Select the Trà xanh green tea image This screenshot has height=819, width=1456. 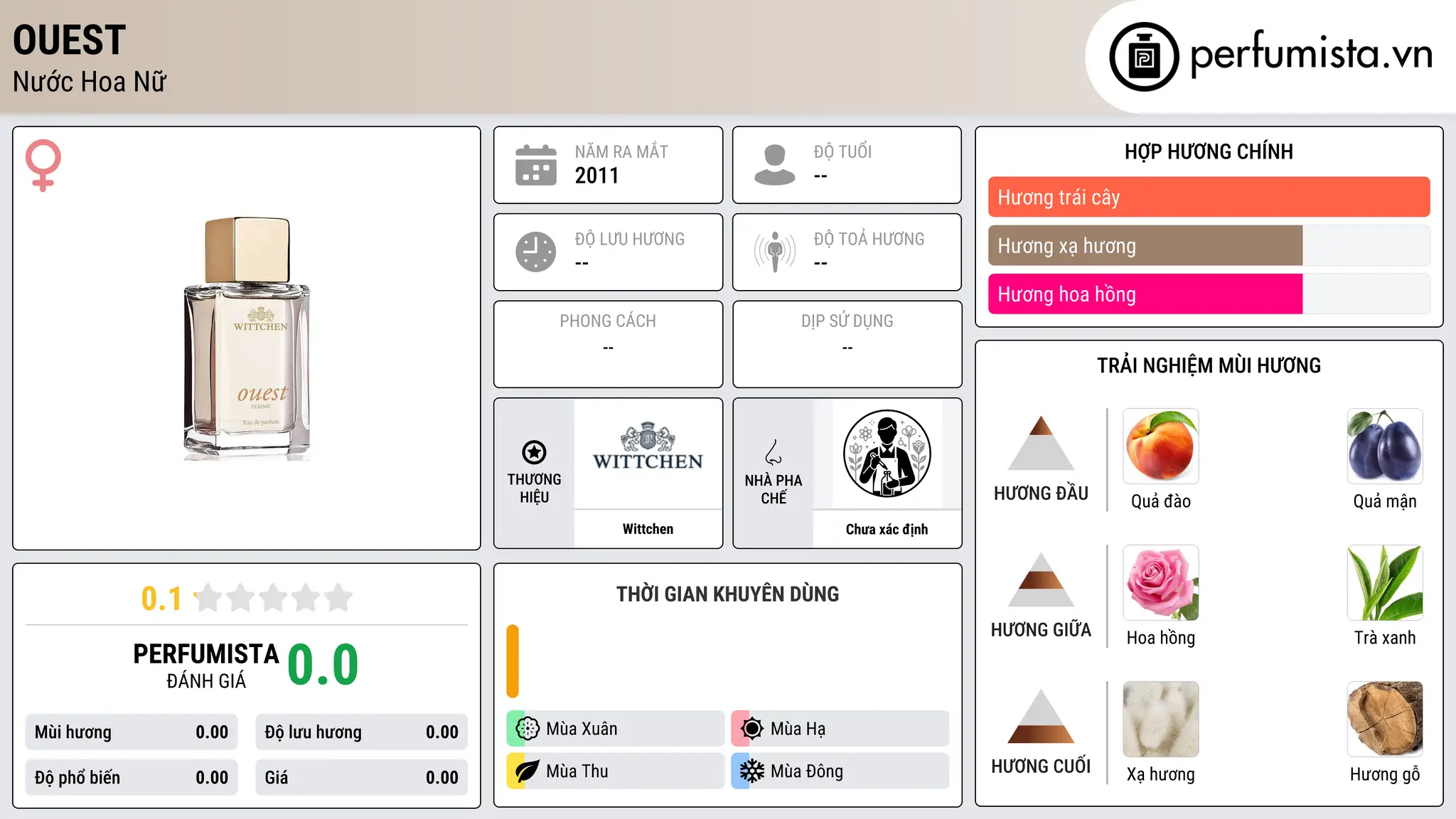point(1385,583)
